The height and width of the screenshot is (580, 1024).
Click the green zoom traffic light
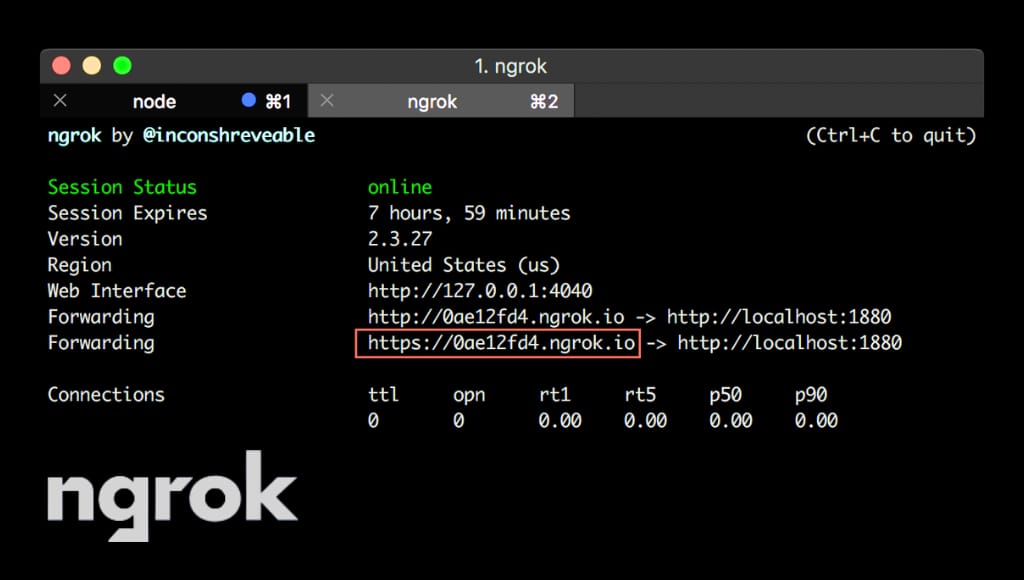coord(121,65)
